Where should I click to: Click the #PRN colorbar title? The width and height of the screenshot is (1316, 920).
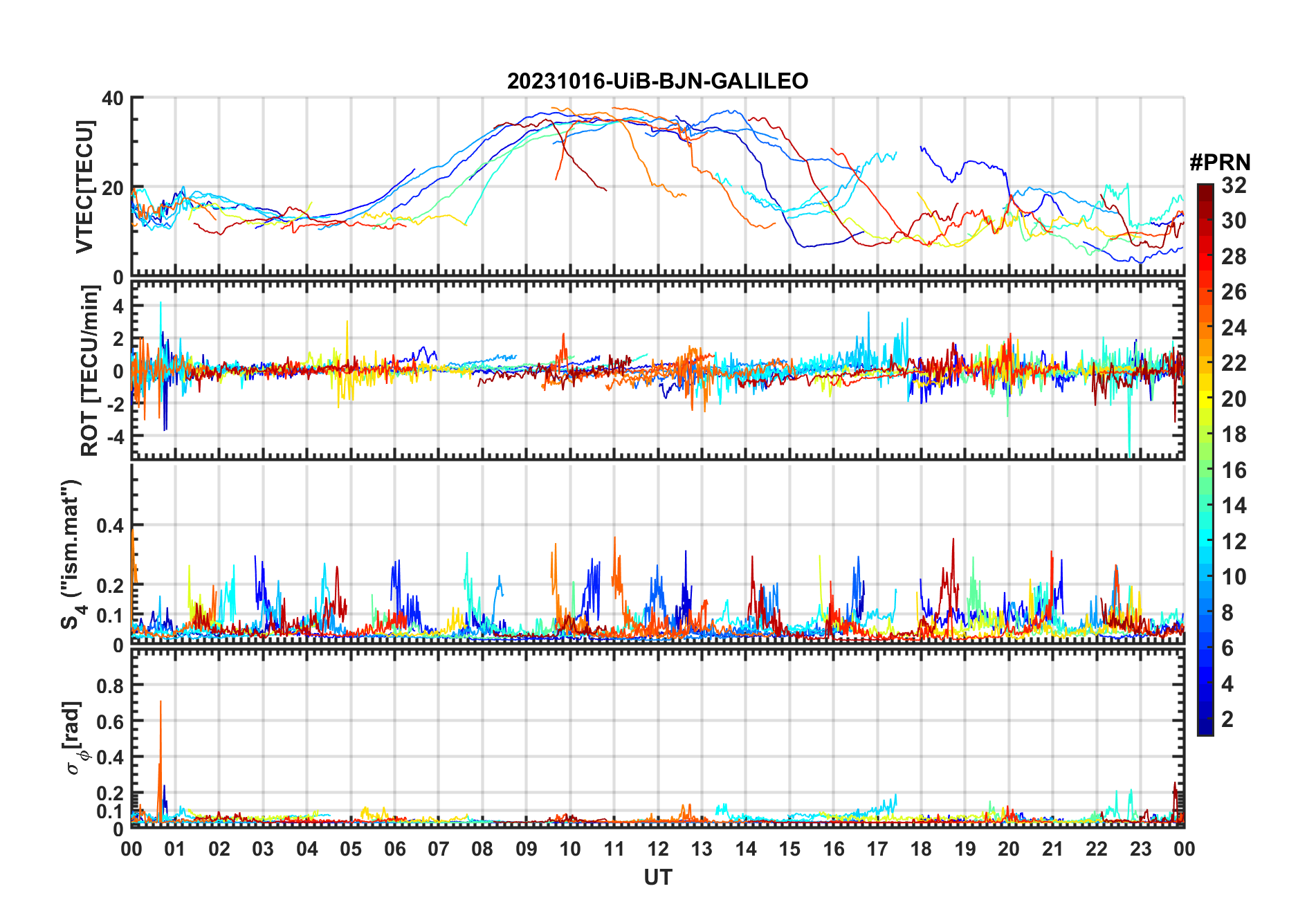click(x=1220, y=163)
